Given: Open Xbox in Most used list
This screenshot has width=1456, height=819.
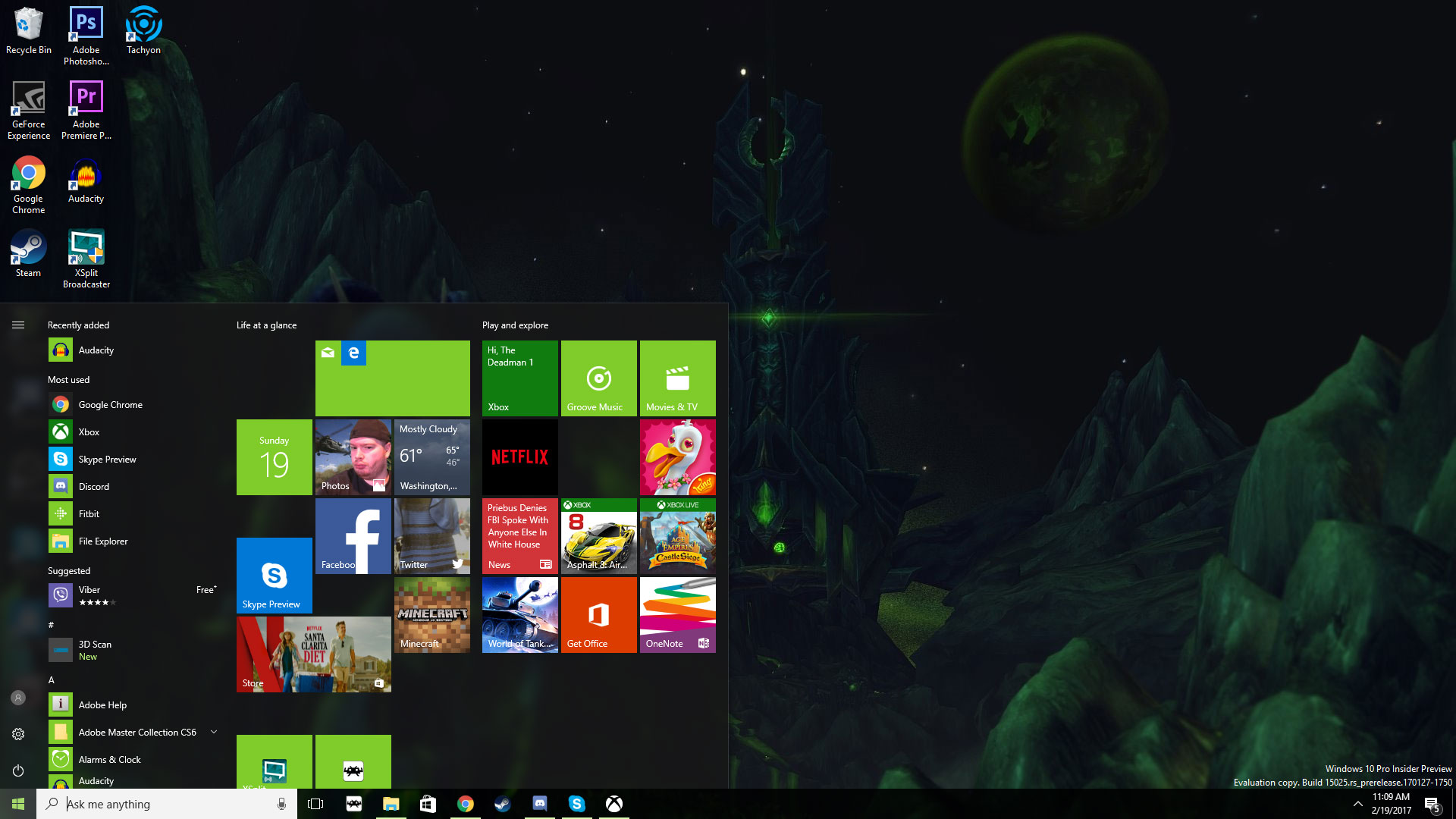Looking at the screenshot, I should point(133,432).
